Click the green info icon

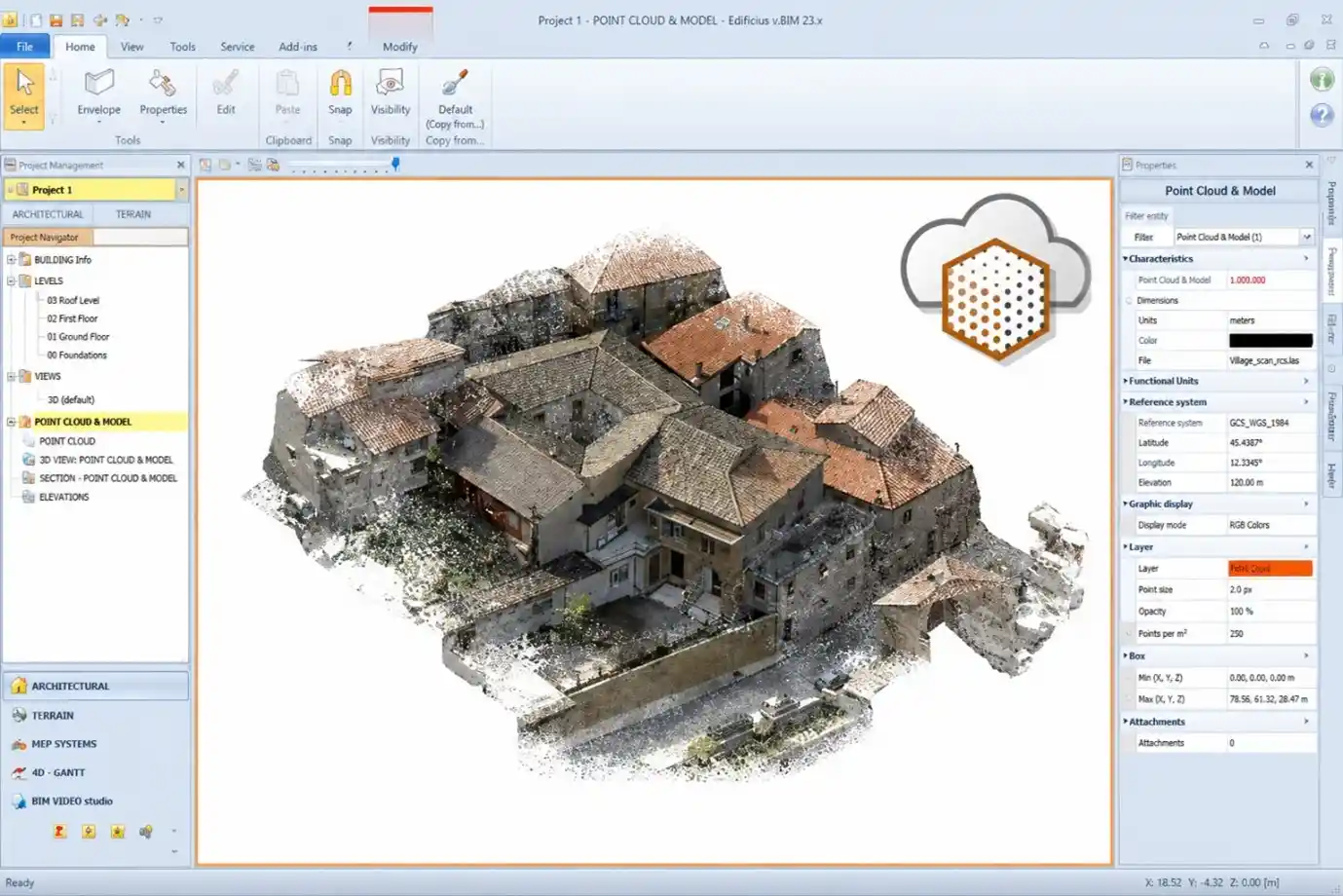pos(1322,79)
